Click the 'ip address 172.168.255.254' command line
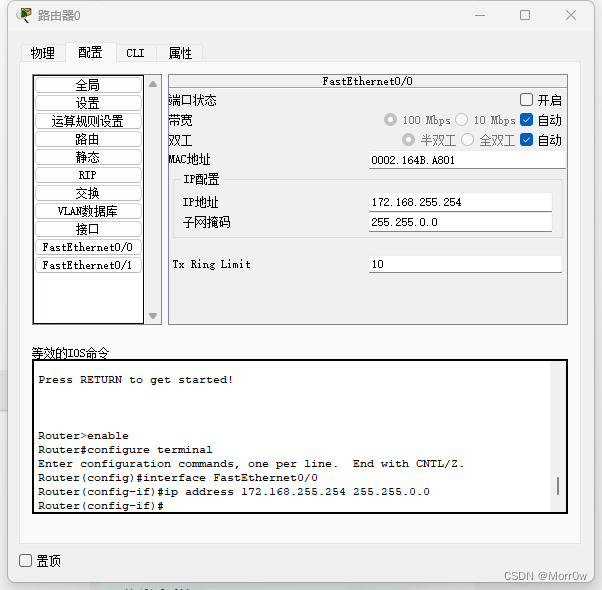Screen dimensions: 602x590 pyautogui.click(x=234, y=492)
